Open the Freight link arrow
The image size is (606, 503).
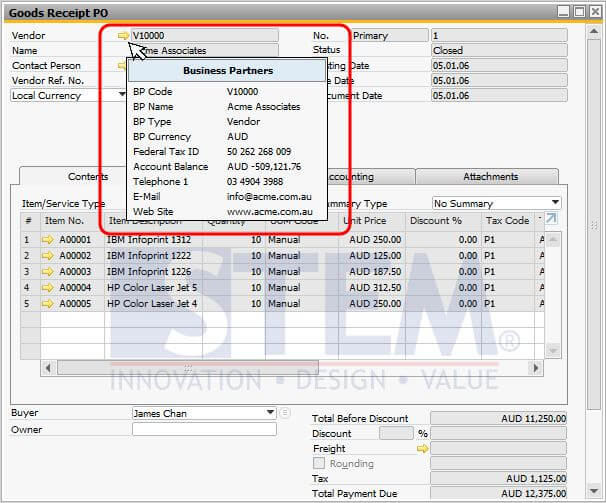pyautogui.click(x=422, y=448)
